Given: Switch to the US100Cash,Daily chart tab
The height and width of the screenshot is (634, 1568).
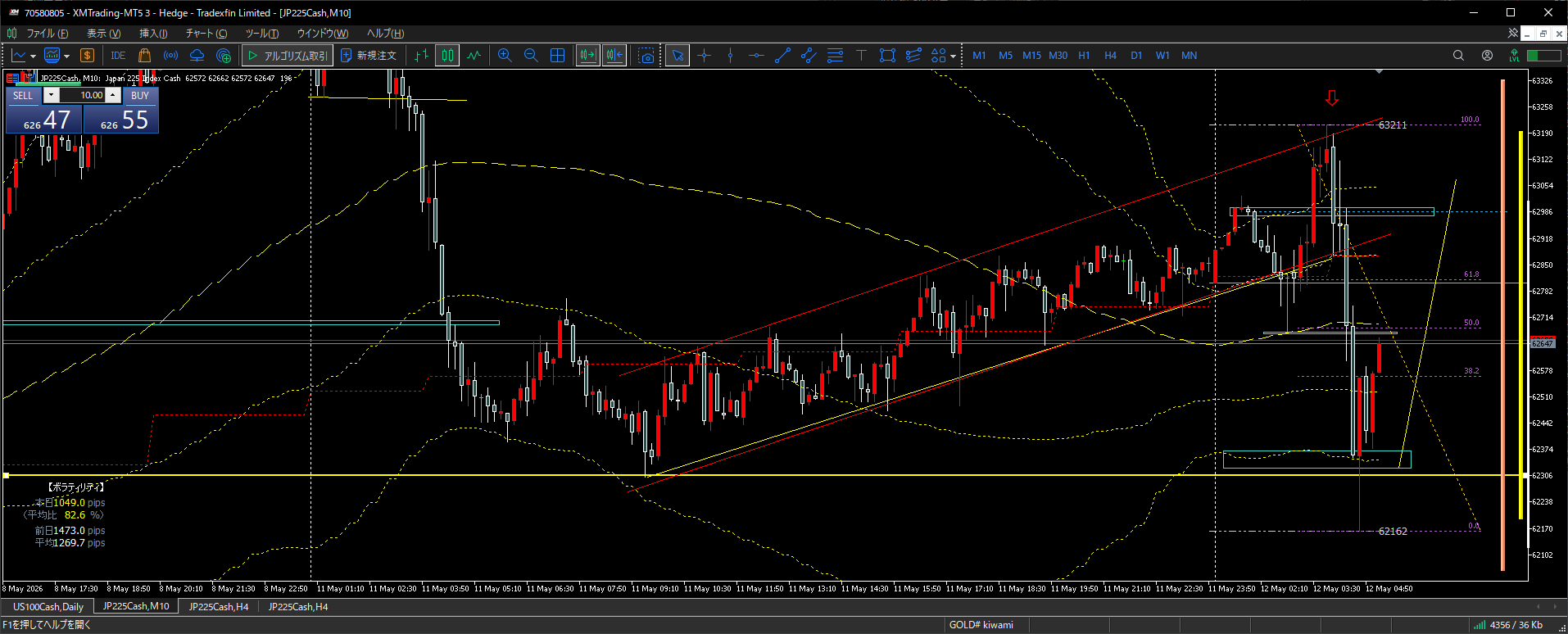Looking at the screenshot, I should 48,607.
